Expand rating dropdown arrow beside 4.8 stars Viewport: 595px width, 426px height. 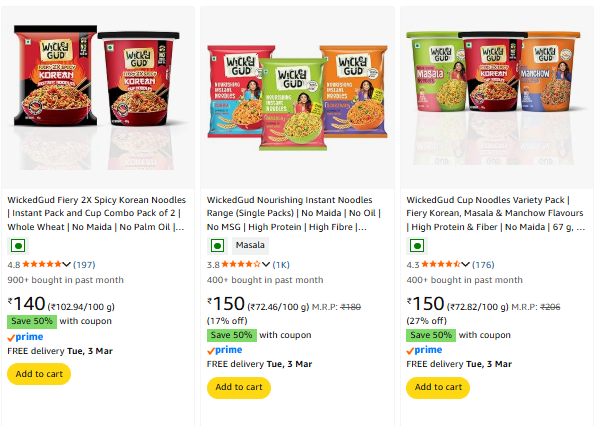(66, 264)
